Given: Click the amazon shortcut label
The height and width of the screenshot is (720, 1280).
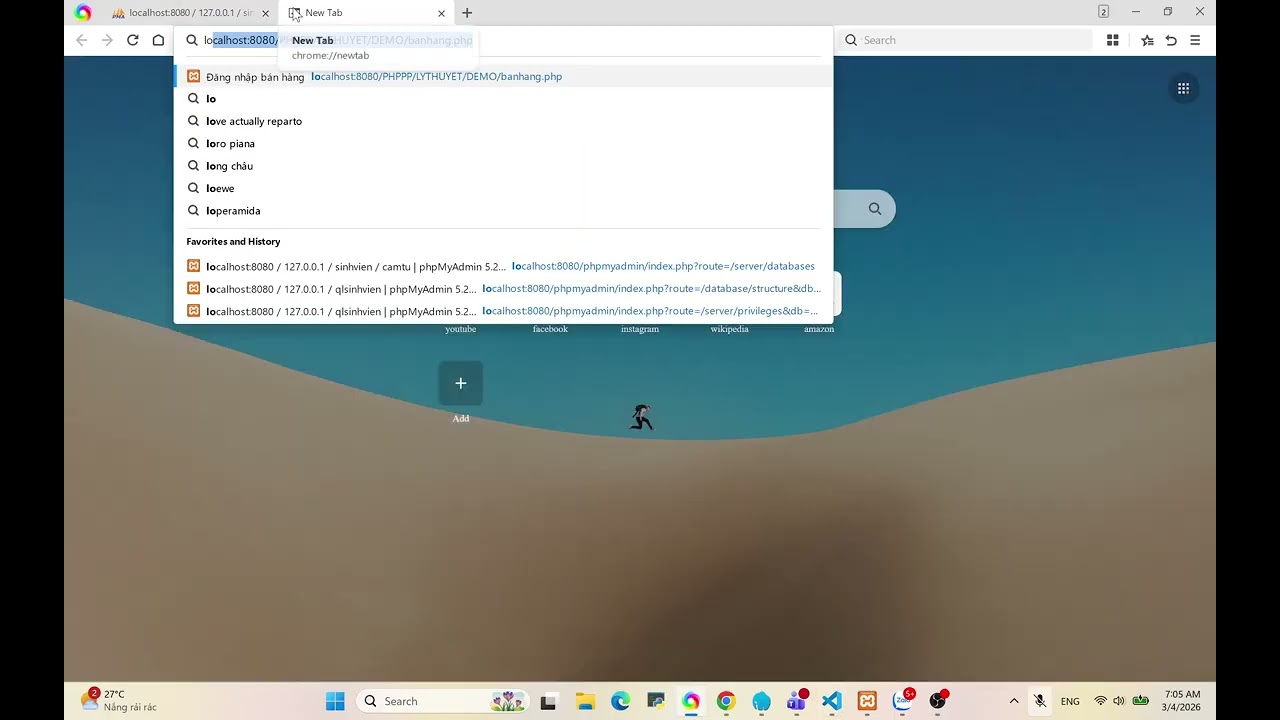Looking at the screenshot, I should click(x=819, y=329).
